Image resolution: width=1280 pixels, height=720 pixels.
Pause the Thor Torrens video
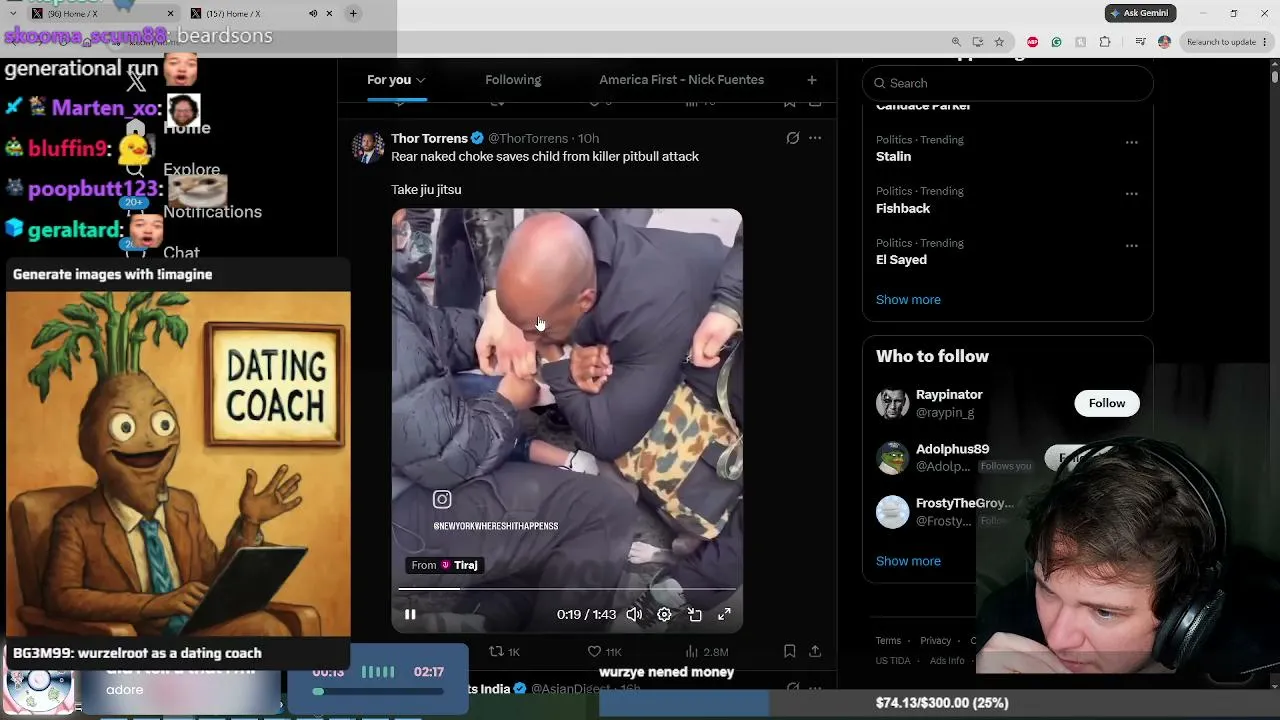click(x=410, y=614)
